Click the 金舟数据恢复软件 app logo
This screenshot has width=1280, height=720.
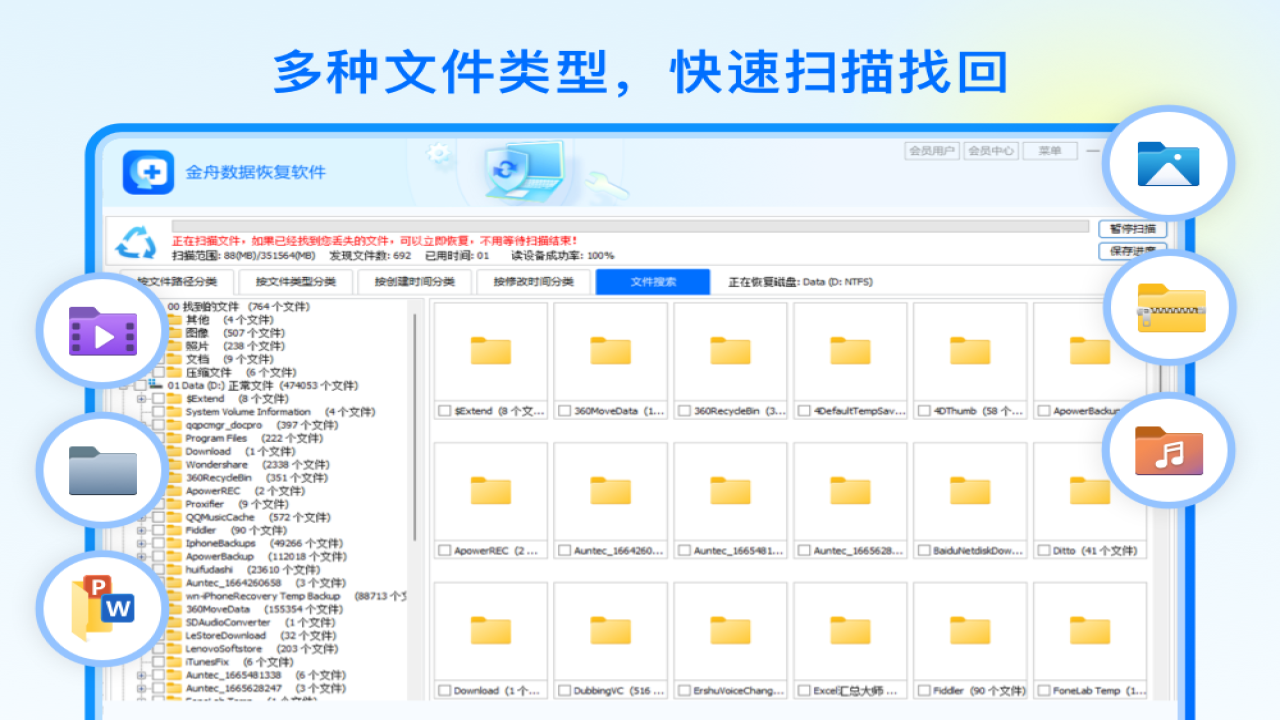pos(147,171)
